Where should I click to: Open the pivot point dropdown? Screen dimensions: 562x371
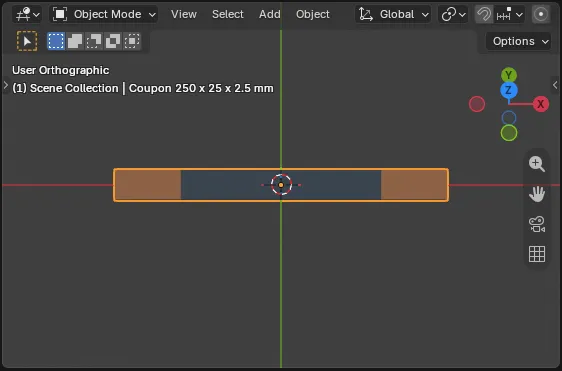coord(453,14)
